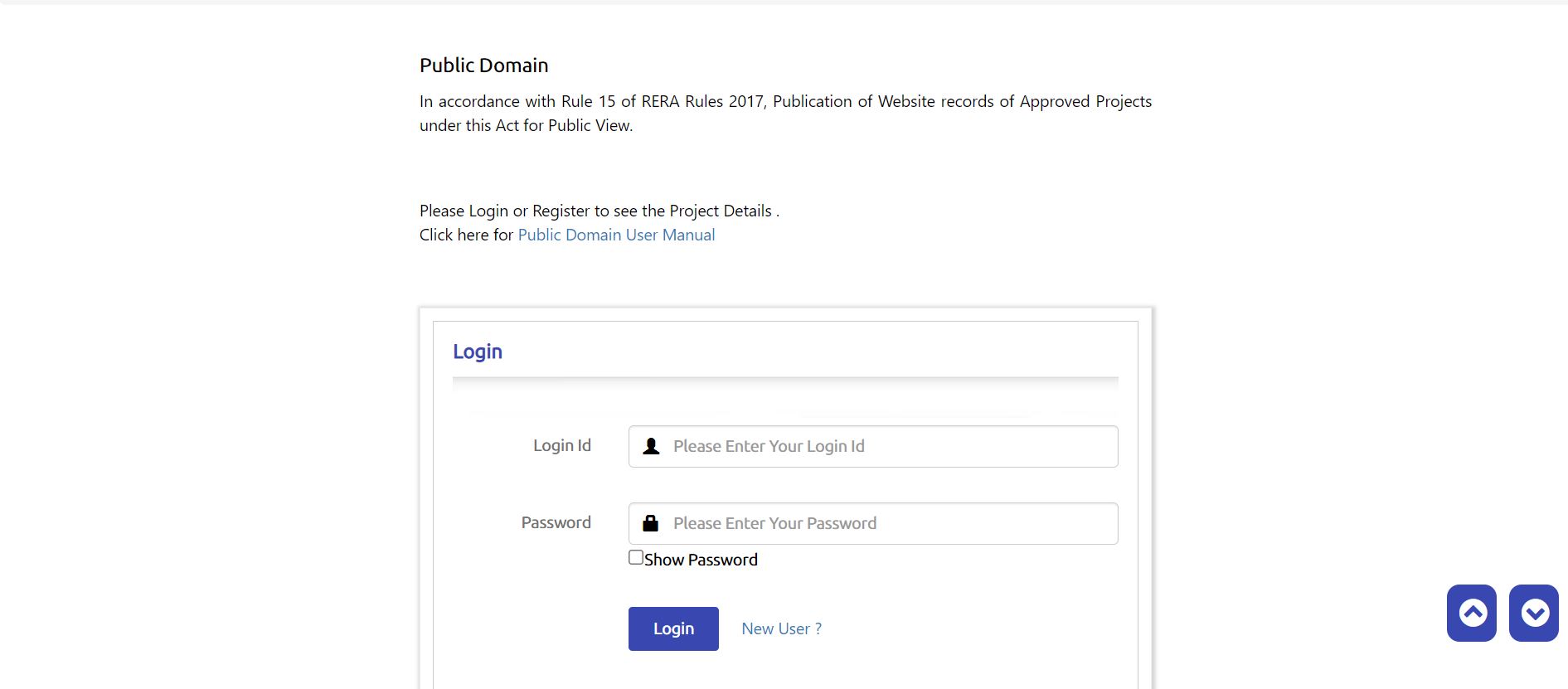Click the padlock icon in Password field
Screen dimensions: 1568x689
651,523
